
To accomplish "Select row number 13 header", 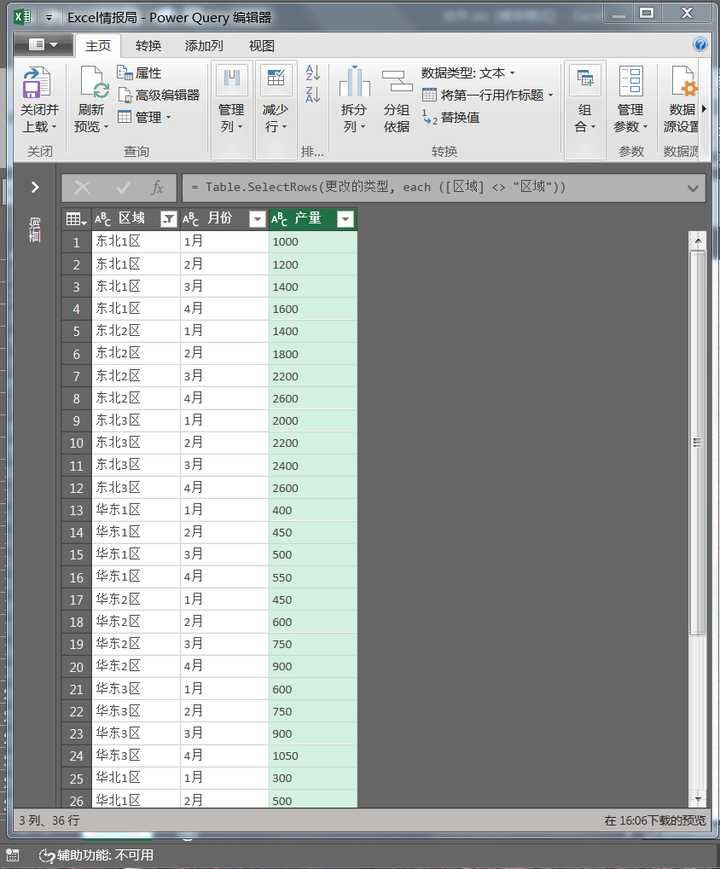I will click(x=76, y=510).
